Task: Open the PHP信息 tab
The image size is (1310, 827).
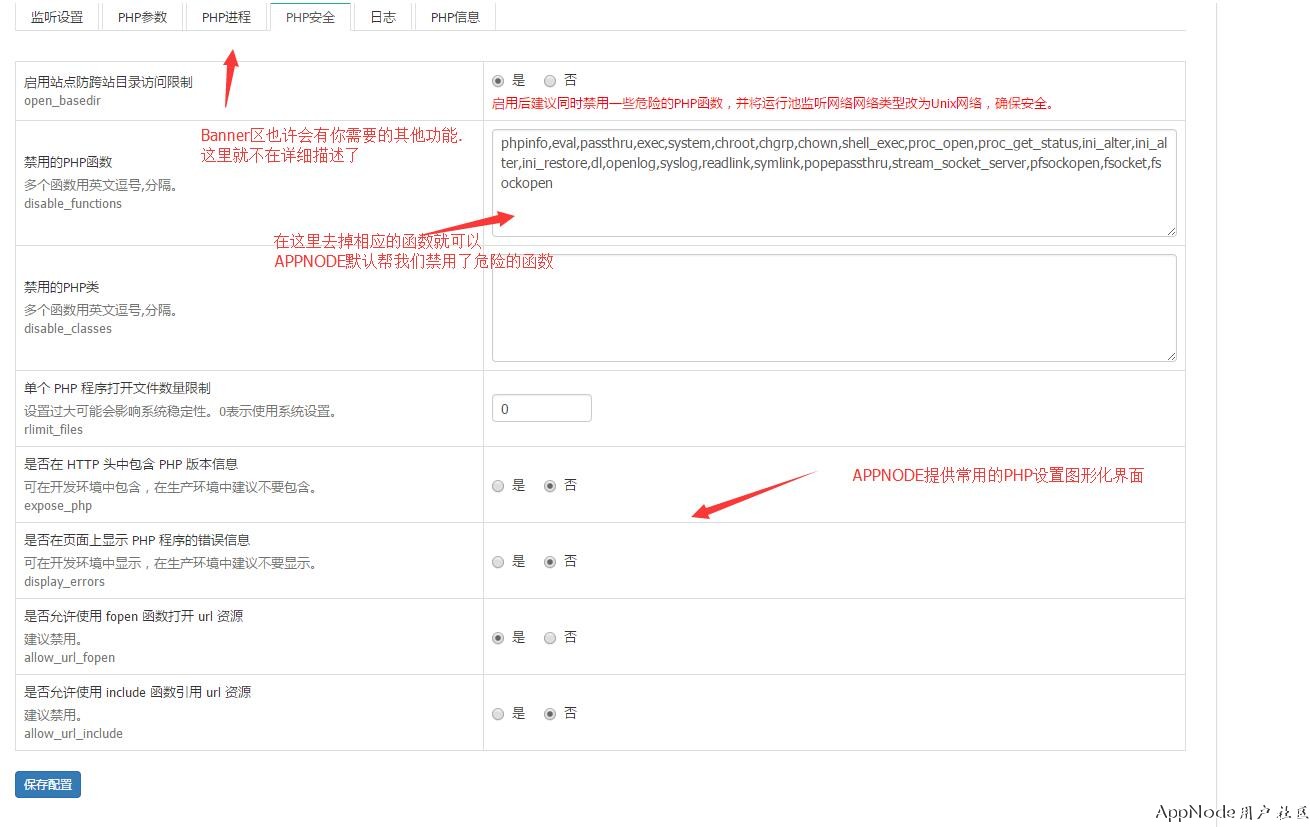Action: pos(455,17)
